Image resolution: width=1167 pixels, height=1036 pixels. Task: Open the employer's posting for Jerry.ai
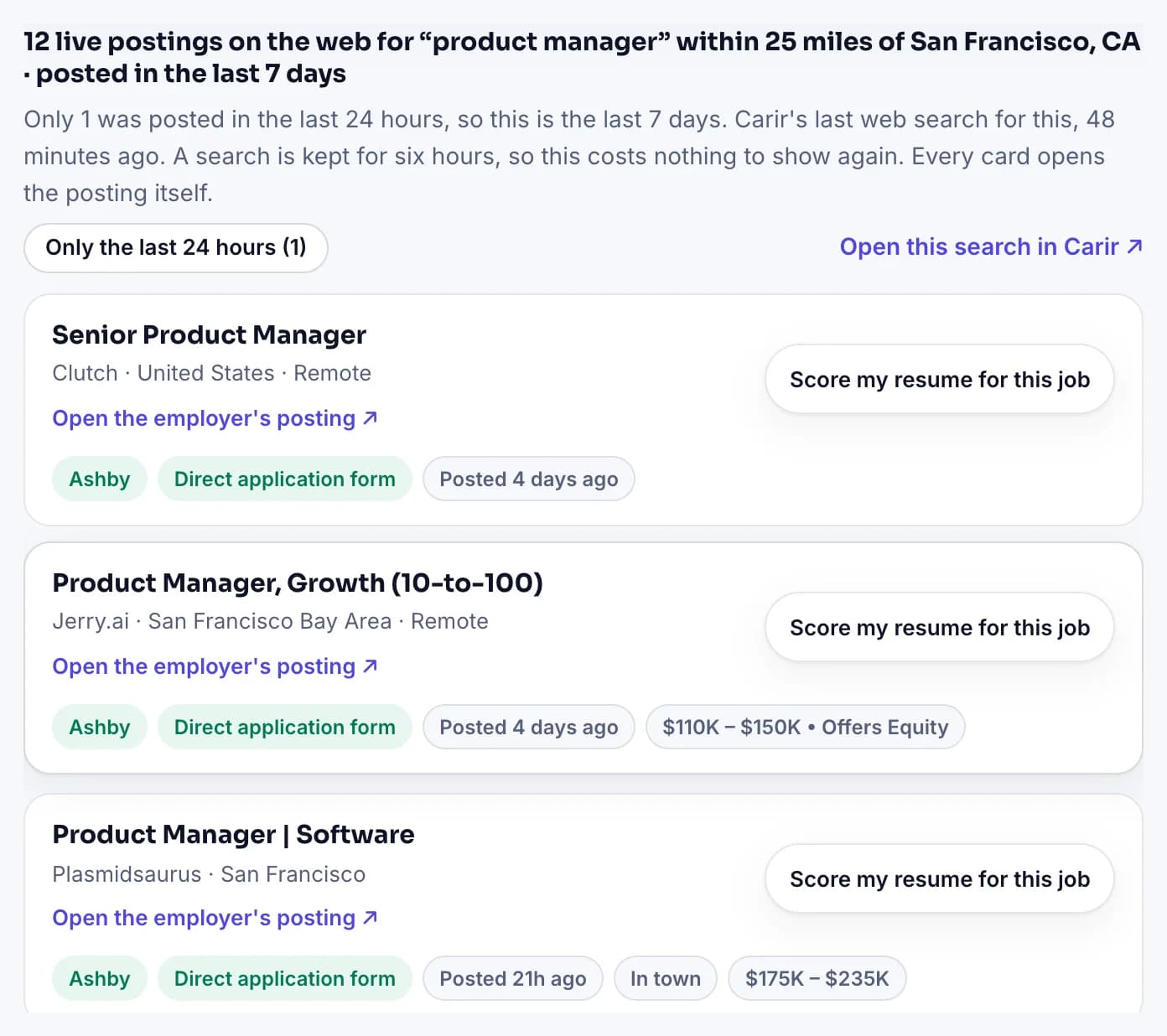coord(215,666)
